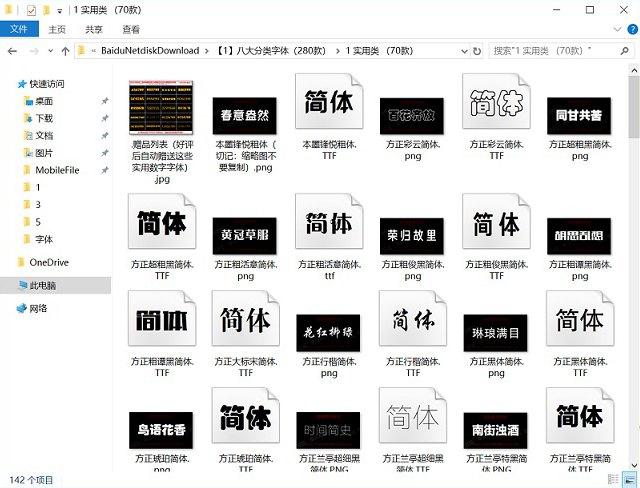640x488 pixels.
Task: Select the 方正兰亭特黑简体.TTF font file
Action: pos(580,415)
